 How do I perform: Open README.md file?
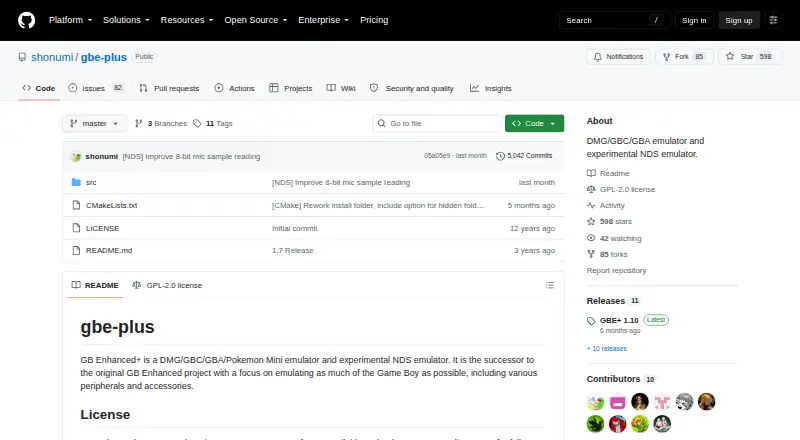[109, 251]
